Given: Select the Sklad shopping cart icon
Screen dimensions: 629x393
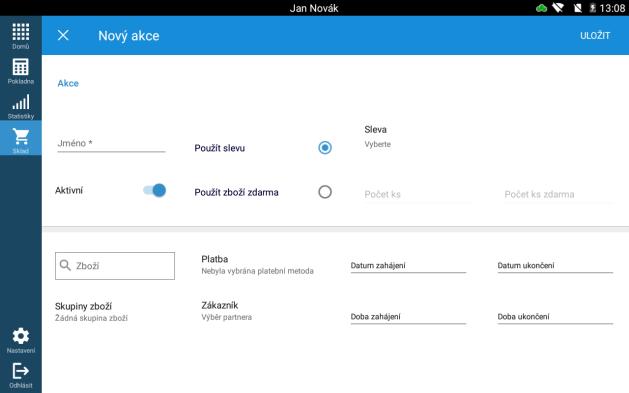Looking at the screenshot, I should (x=20, y=137).
